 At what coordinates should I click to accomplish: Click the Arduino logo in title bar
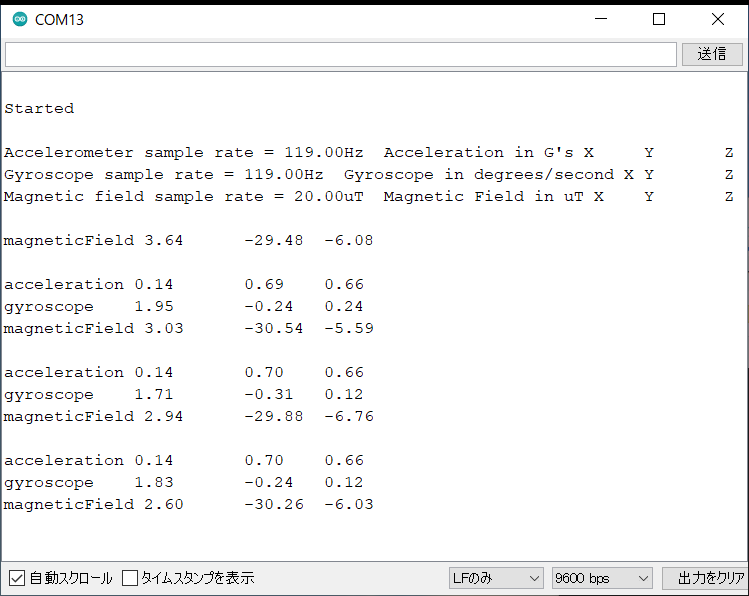pos(20,19)
